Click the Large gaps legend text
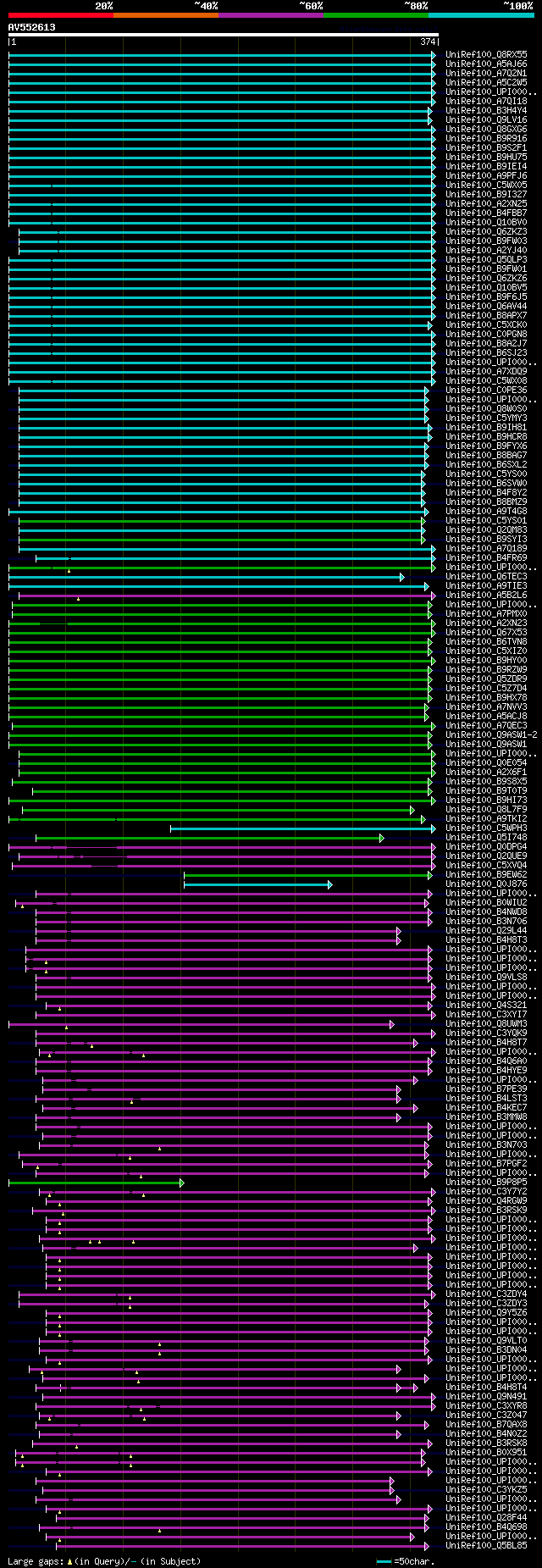This screenshot has height=1568, width=542. tap(104, 1561)
